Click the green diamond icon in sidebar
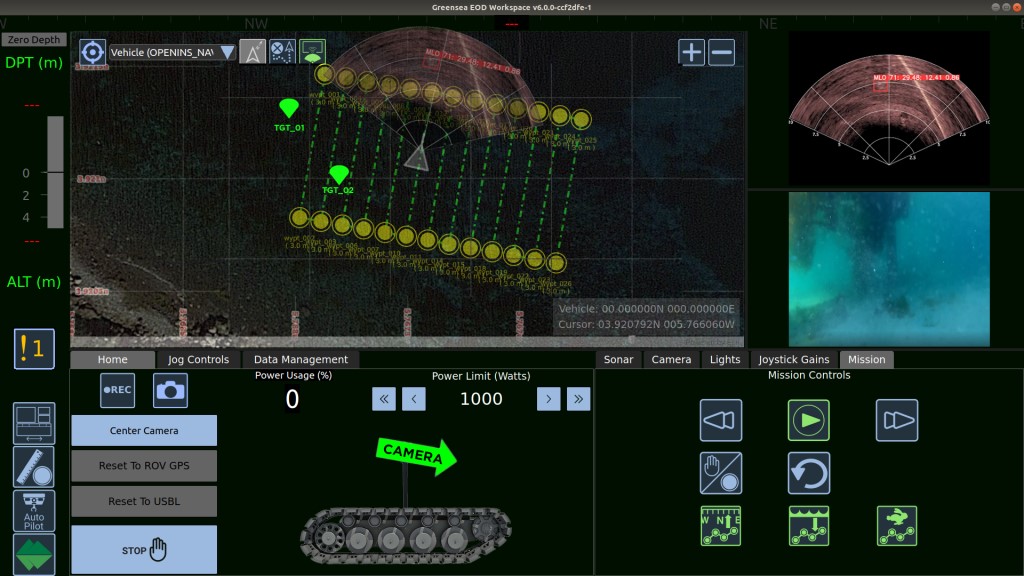 point(34,554)
